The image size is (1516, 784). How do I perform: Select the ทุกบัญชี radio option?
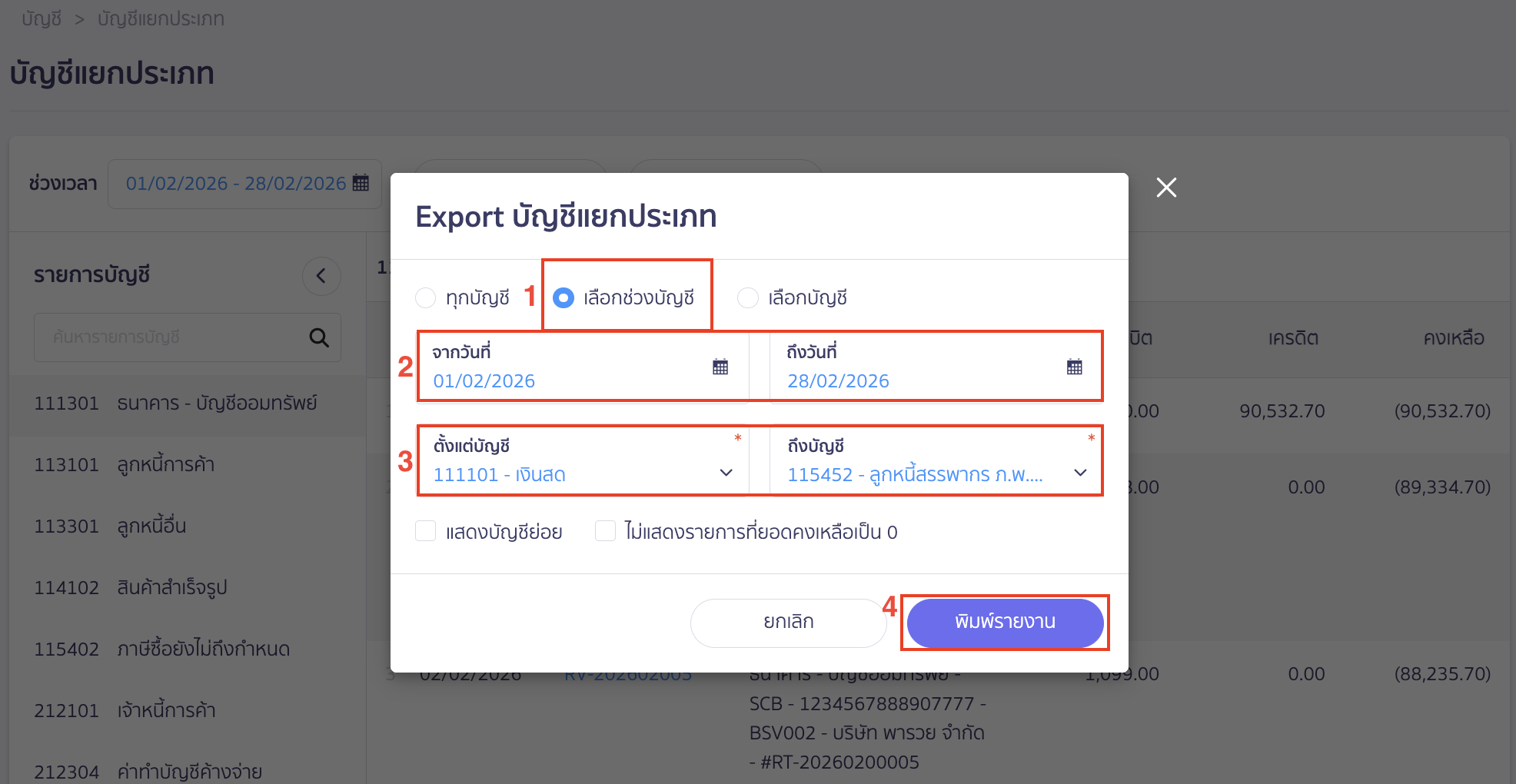(x=426, y=297)
